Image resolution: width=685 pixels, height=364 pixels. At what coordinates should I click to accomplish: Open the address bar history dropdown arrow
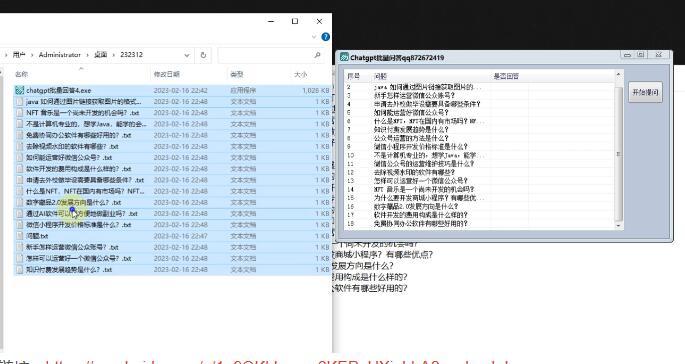click(x=187, y=55)
